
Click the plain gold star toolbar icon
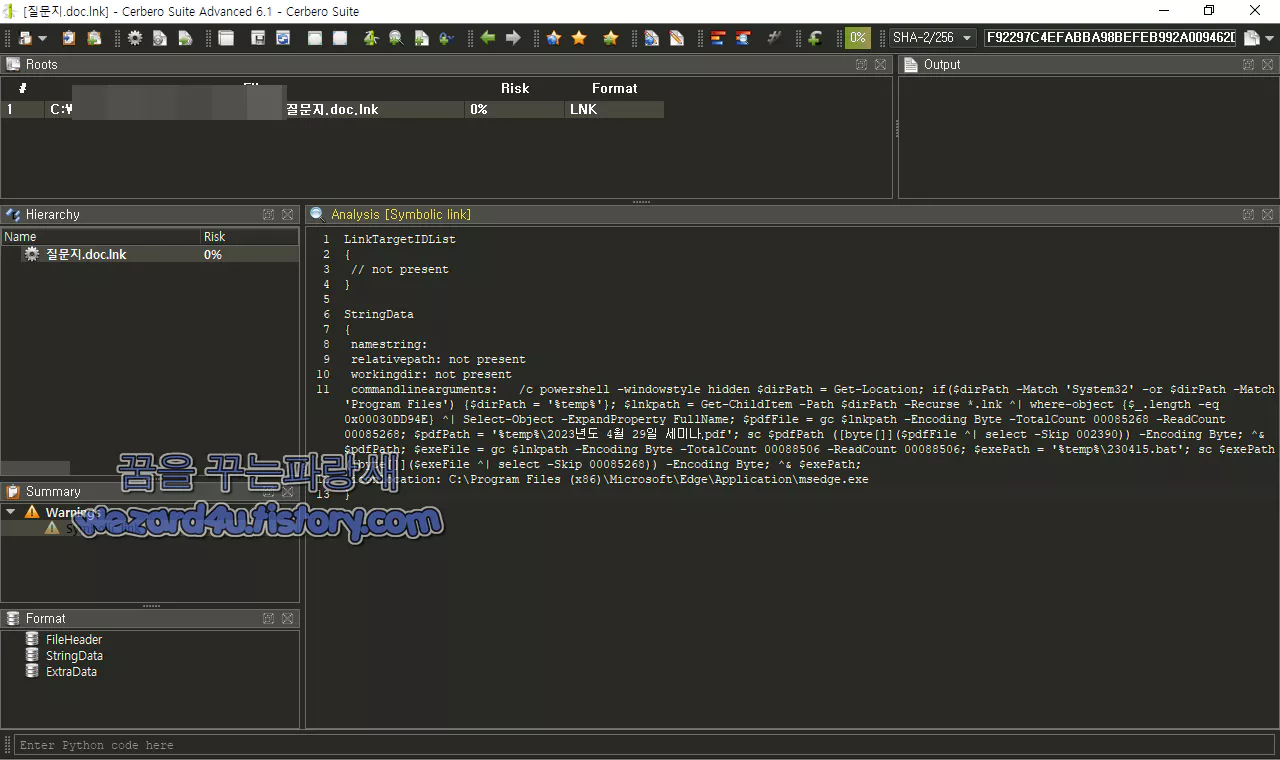(x=579, y=38)
